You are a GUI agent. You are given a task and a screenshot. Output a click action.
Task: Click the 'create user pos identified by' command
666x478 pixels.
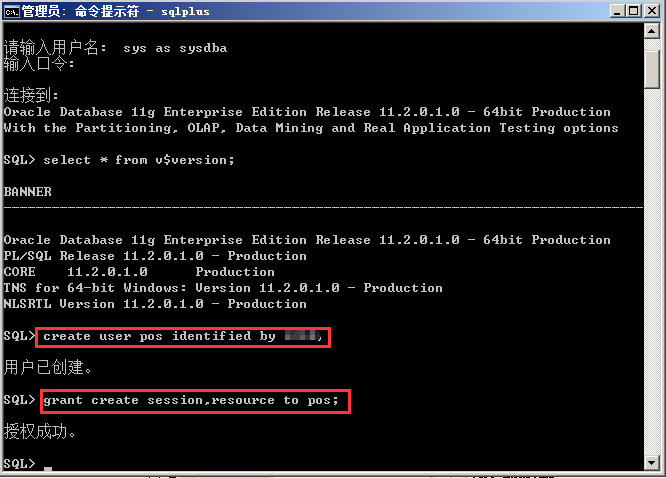[160, 337]
